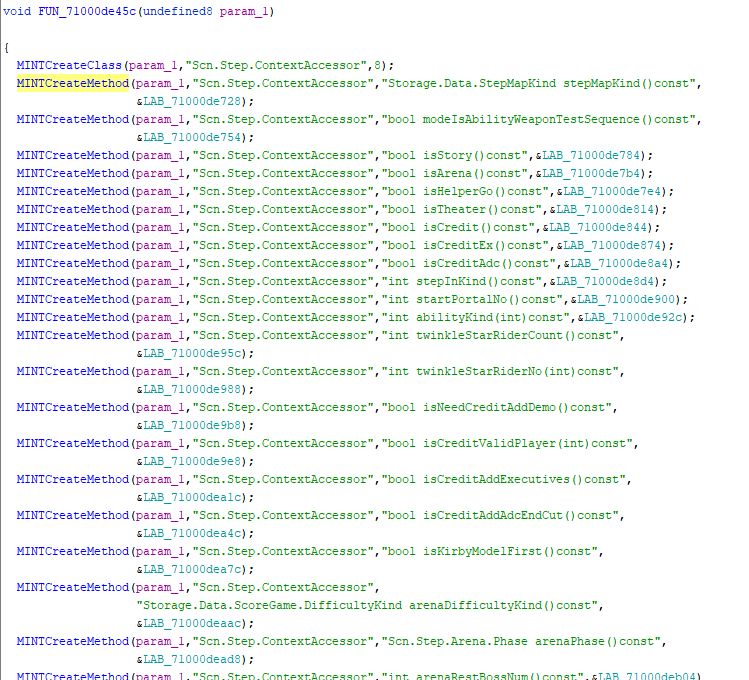Screen dimensions: 749x680
Task: Open label LAB_71000de728
Action: click(192, 101)
